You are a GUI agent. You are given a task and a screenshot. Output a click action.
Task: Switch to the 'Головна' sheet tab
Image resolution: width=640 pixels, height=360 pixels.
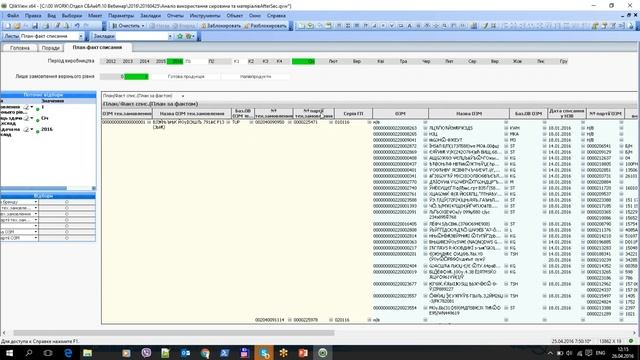pyautogui.click(x=20, y=48)
